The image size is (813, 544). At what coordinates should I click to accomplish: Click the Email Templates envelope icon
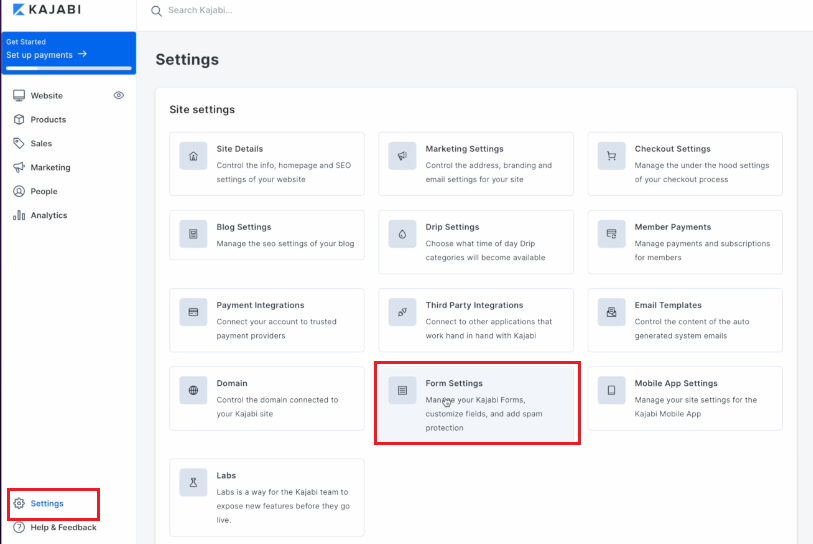(x=611, y=312)
